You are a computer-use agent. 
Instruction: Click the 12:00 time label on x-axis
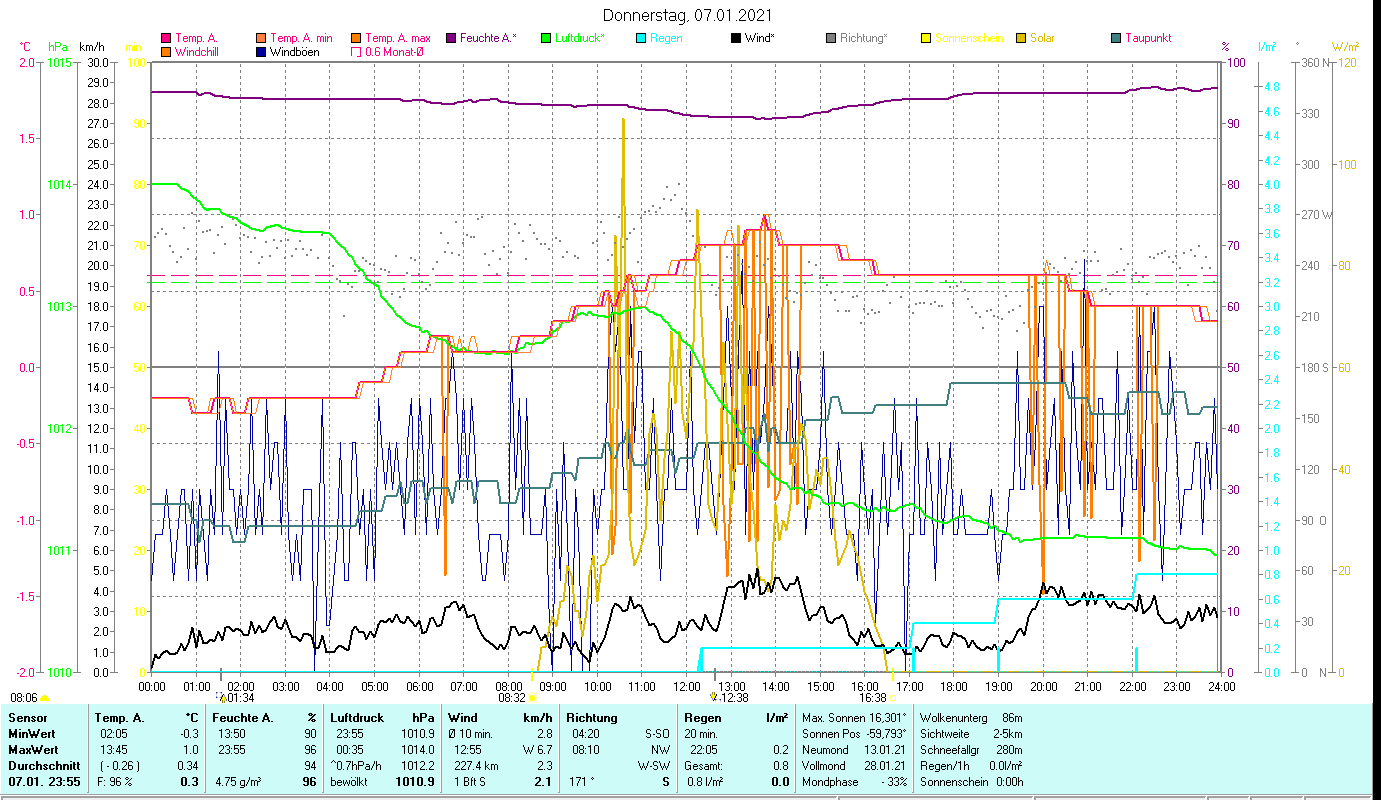coord(686,687)
